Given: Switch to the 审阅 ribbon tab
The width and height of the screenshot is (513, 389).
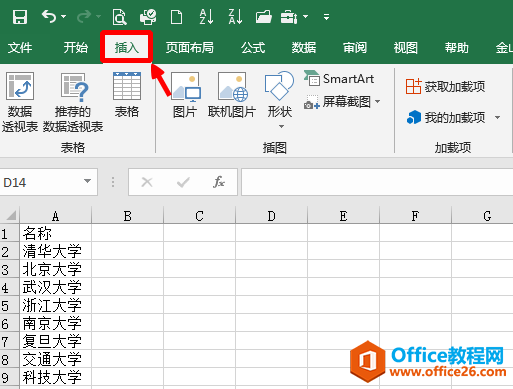Looking at the screenshot, I should click(x=355, y=48).
